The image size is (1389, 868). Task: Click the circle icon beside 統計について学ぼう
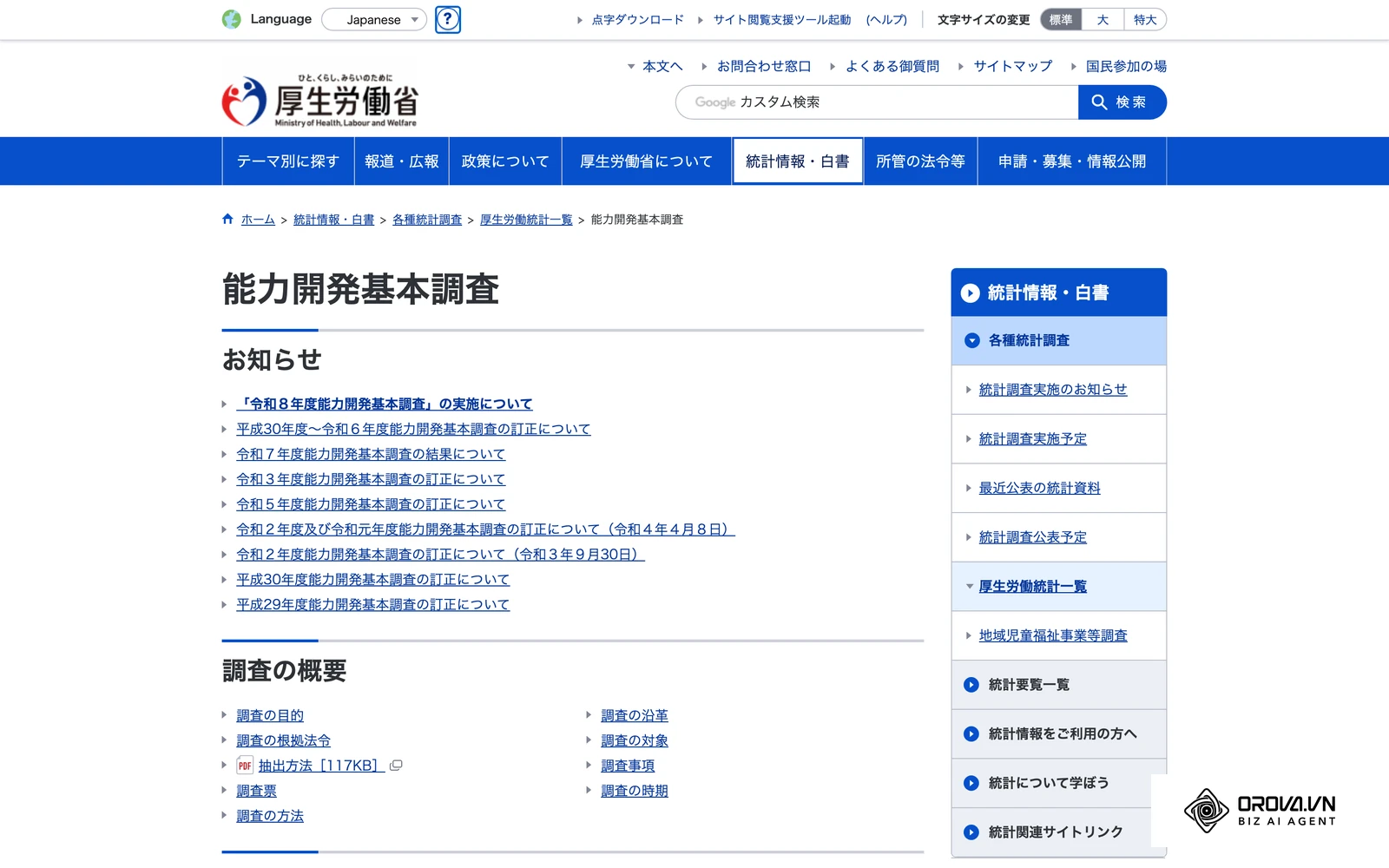point(972,783)
